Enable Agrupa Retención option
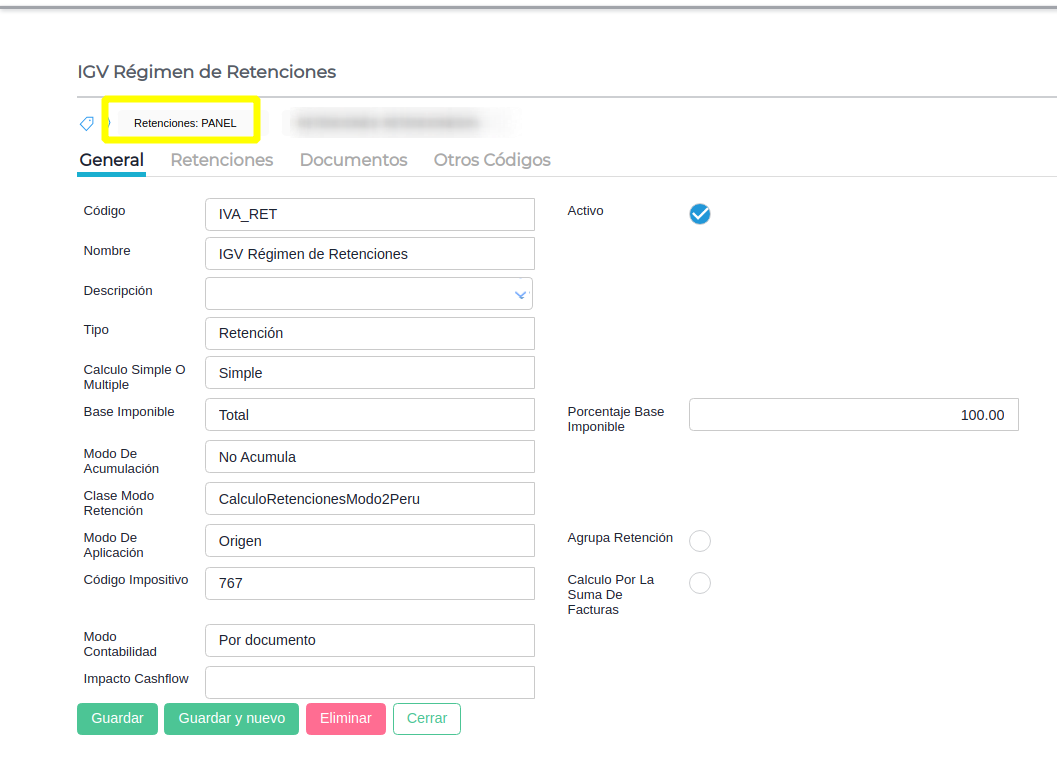1057x782 pixels. [x=700, y=541]
